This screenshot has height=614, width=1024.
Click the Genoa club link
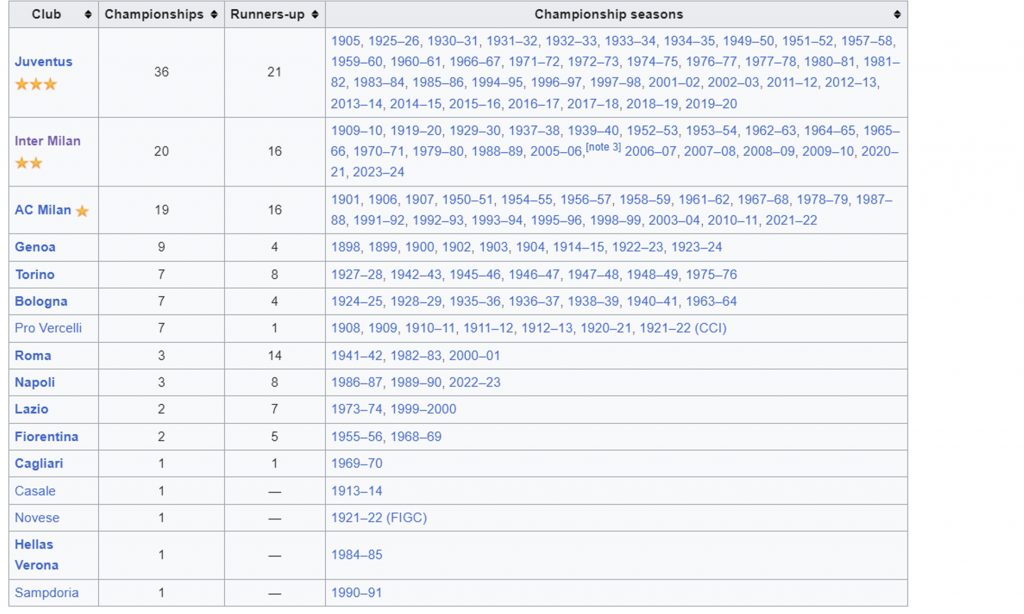click(x=35, y=247)
